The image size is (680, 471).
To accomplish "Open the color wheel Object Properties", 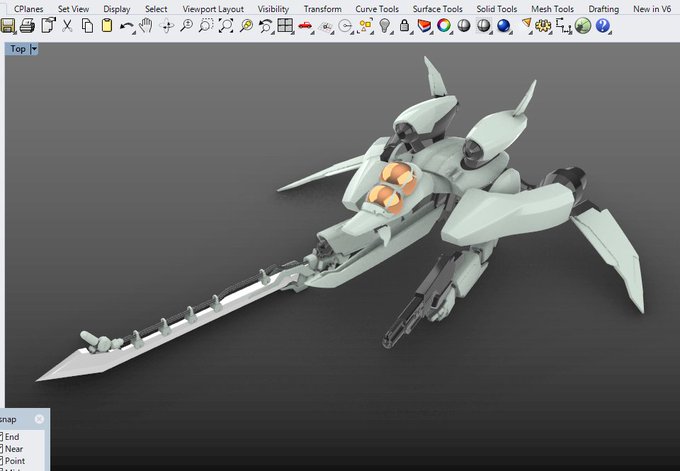I will point(444,26).
